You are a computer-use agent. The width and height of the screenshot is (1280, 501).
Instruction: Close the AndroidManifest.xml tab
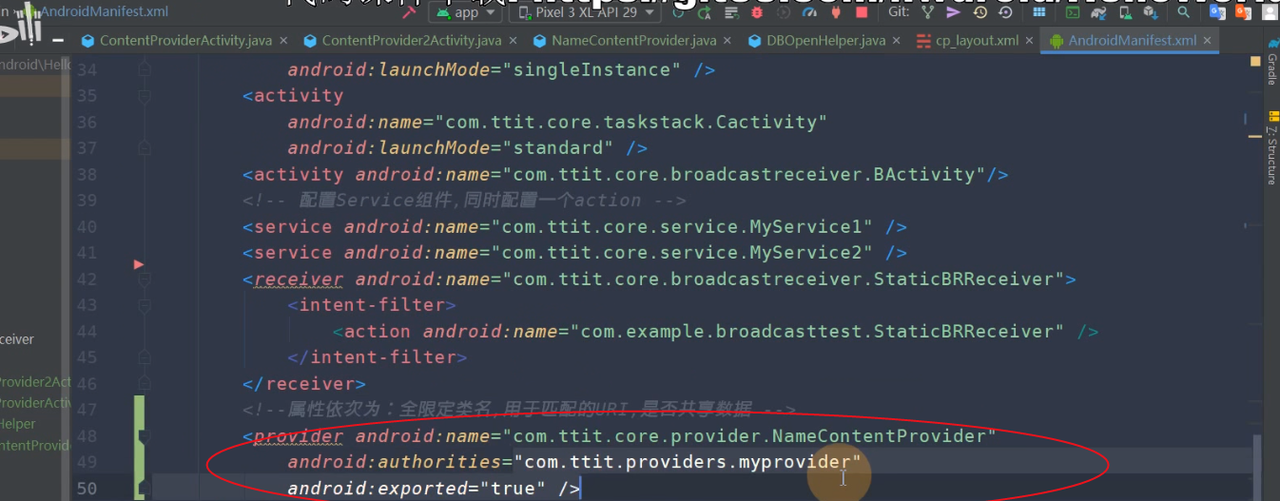[x=1208, y=41]
